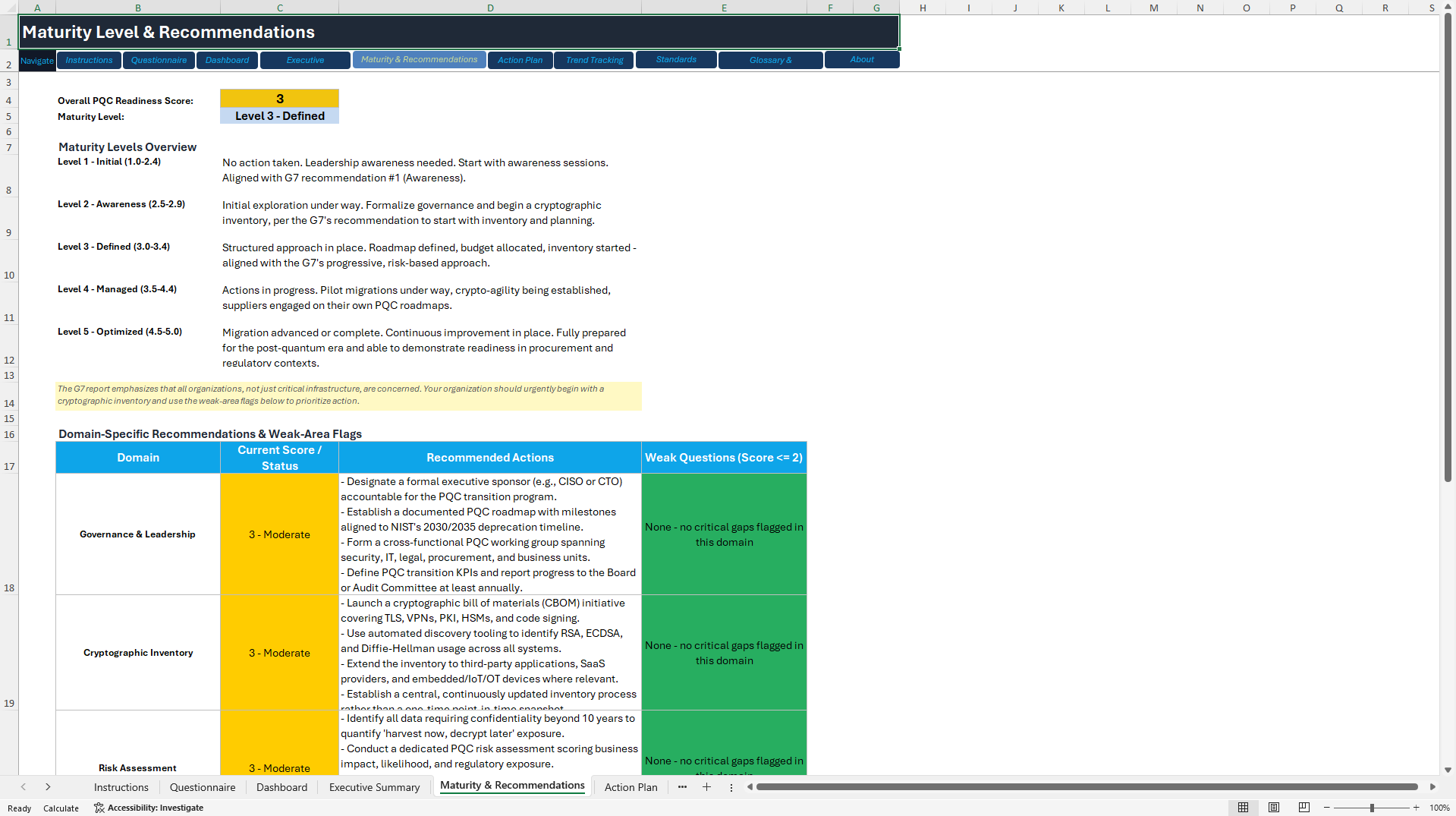Screen dimensions: 1456x816
Task: Select the 'Governance & Leadership' domain cell
Action: [x=138, y=534]
